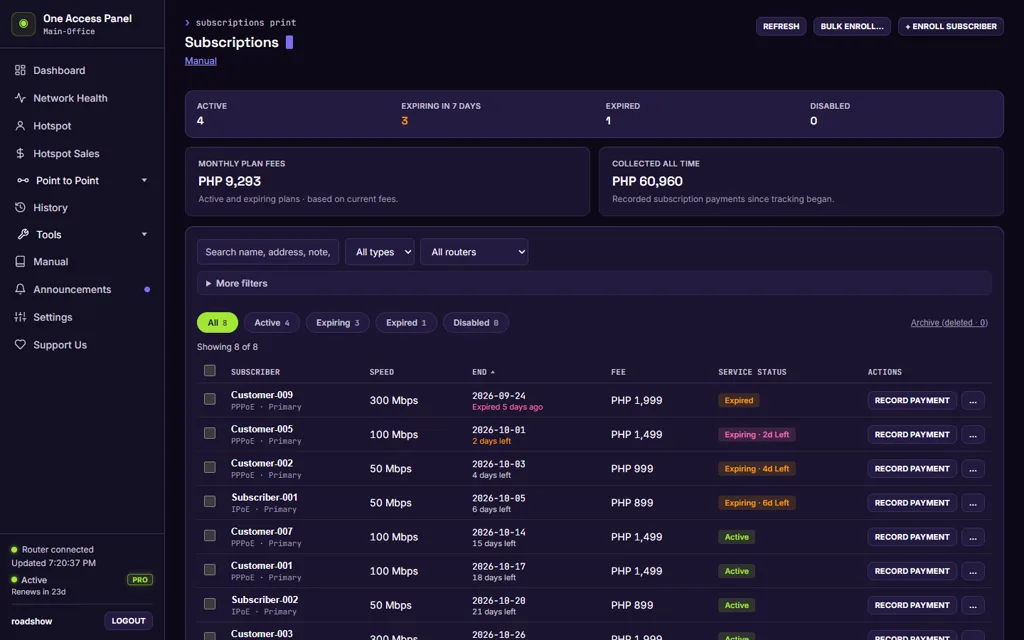Toggle the select-all checkbox in table header
The height and width of the screenshot is (640, 1024).
click(210, 370)
